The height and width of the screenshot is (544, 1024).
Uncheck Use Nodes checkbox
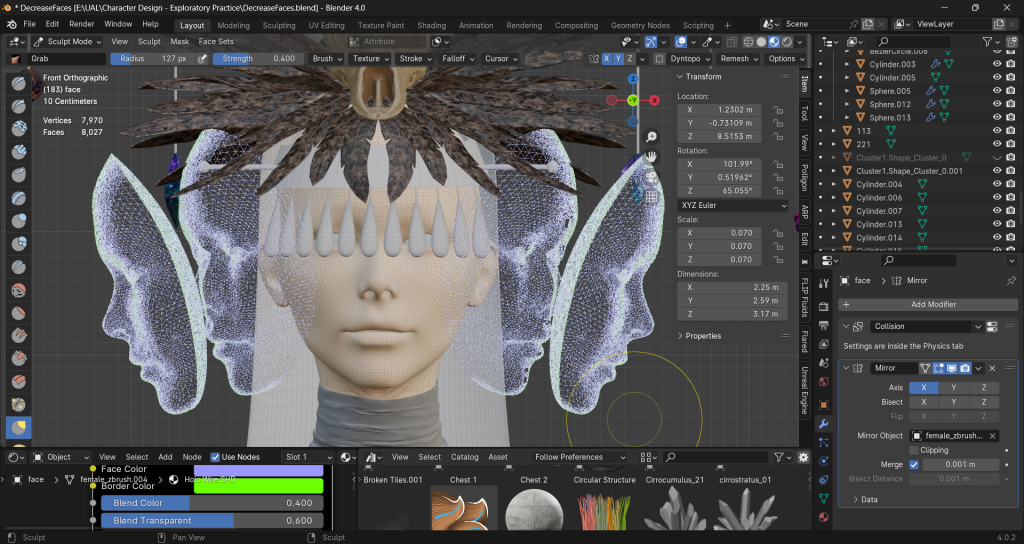pos(215,457)
